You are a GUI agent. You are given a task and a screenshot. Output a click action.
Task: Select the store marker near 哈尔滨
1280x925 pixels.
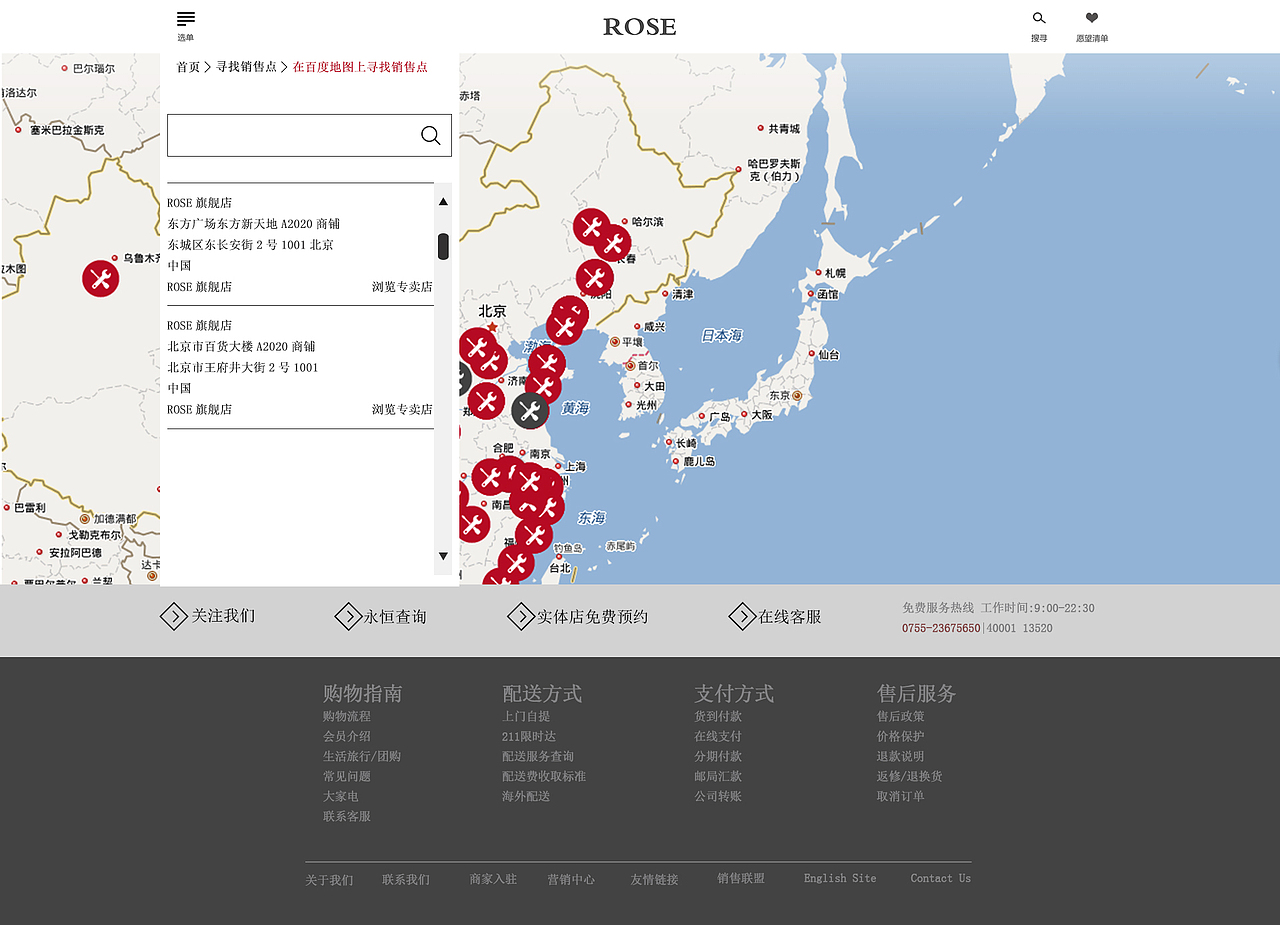[590, 225]
